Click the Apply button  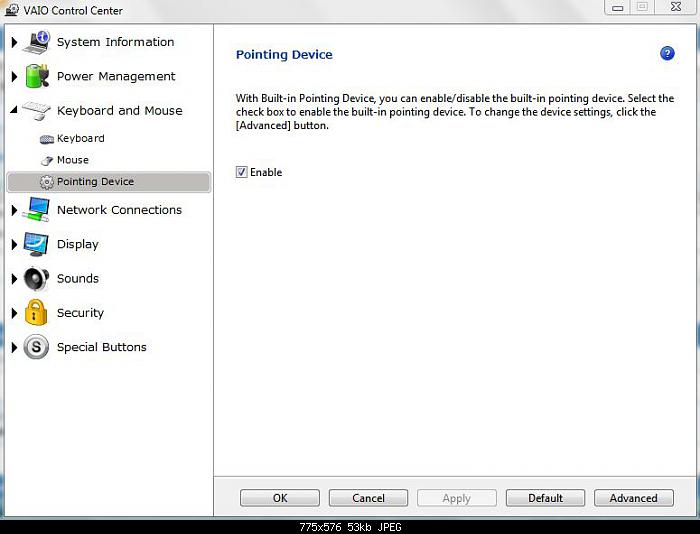457,498
